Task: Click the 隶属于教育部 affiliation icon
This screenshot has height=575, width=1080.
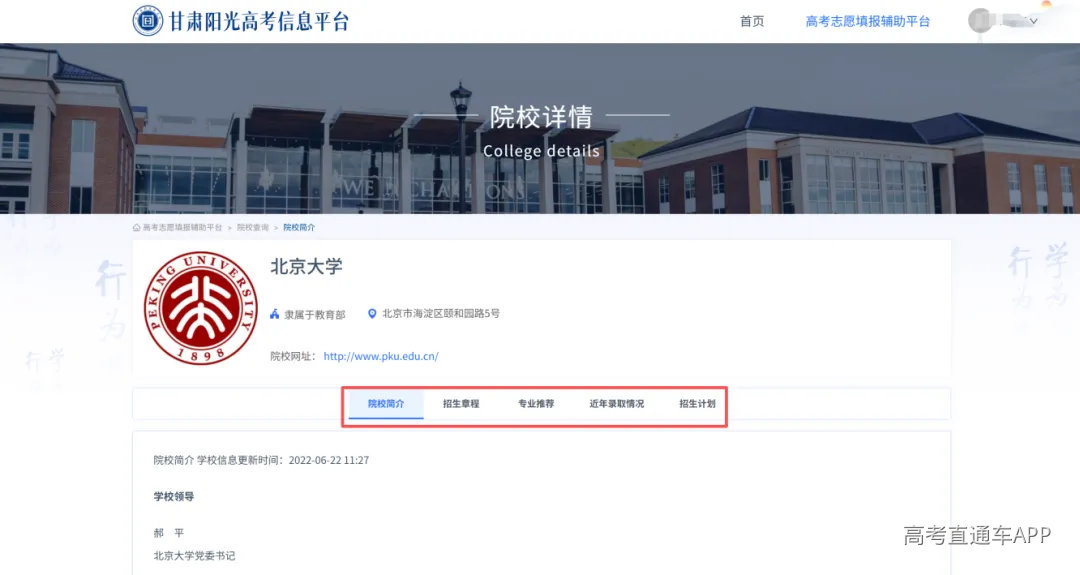Action: [275, 314]
